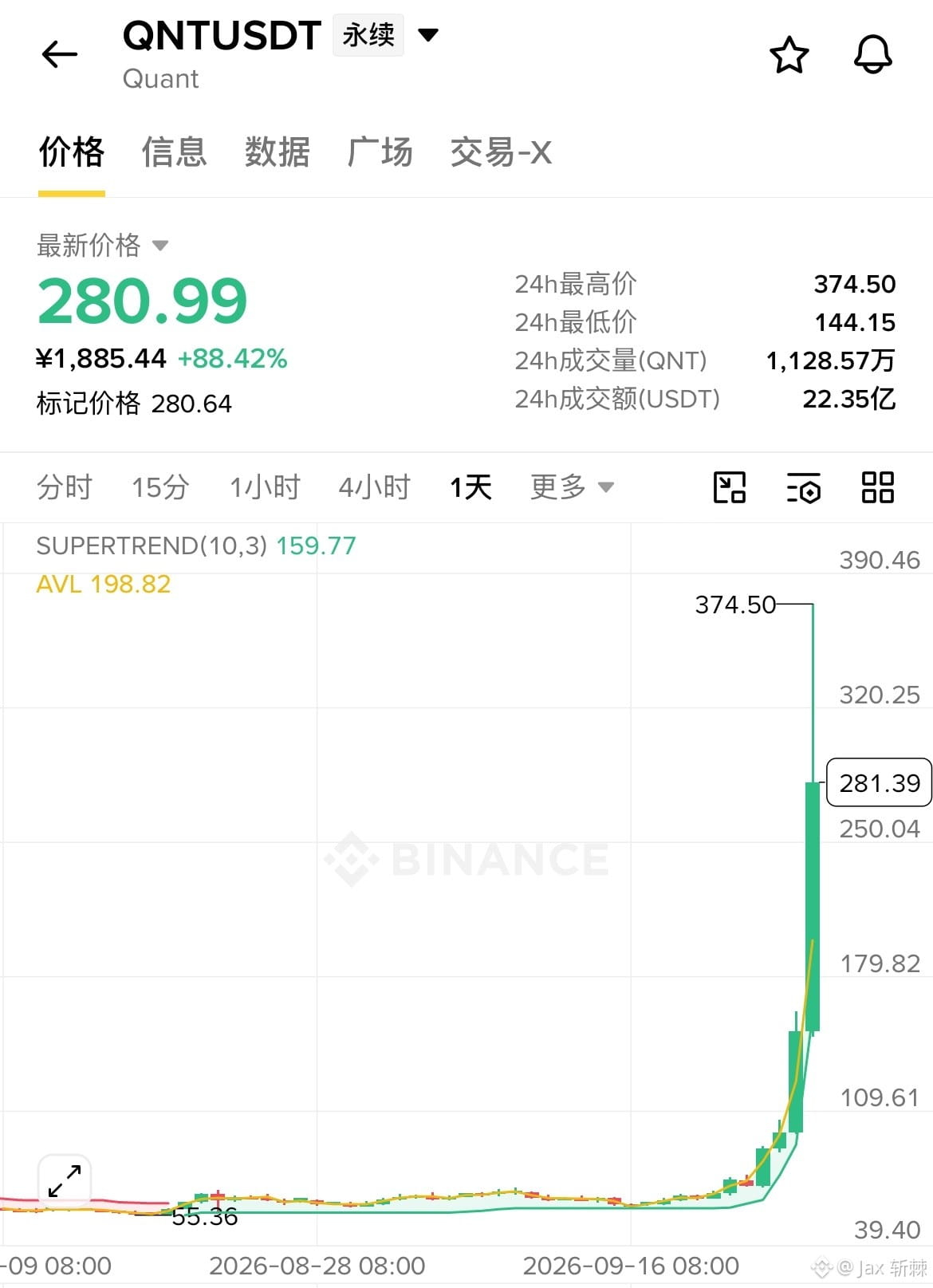Open the 交易-X tab
The width and height of the screenshot is (933, 1288).
501,152
